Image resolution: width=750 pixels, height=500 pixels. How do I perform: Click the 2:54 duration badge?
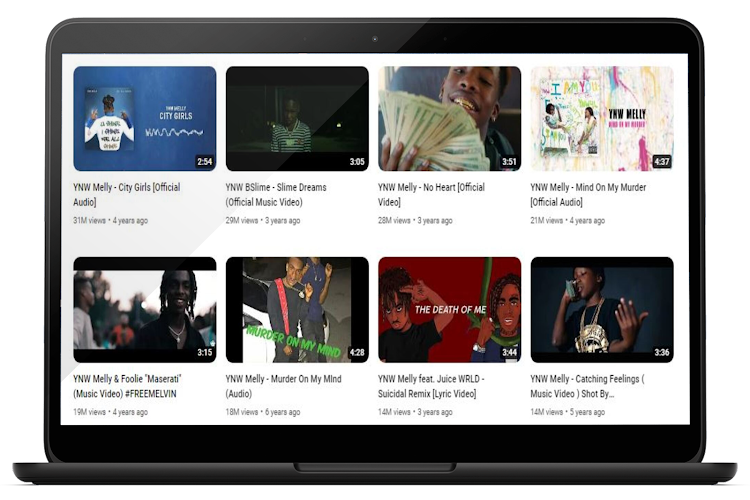[204, 161]
